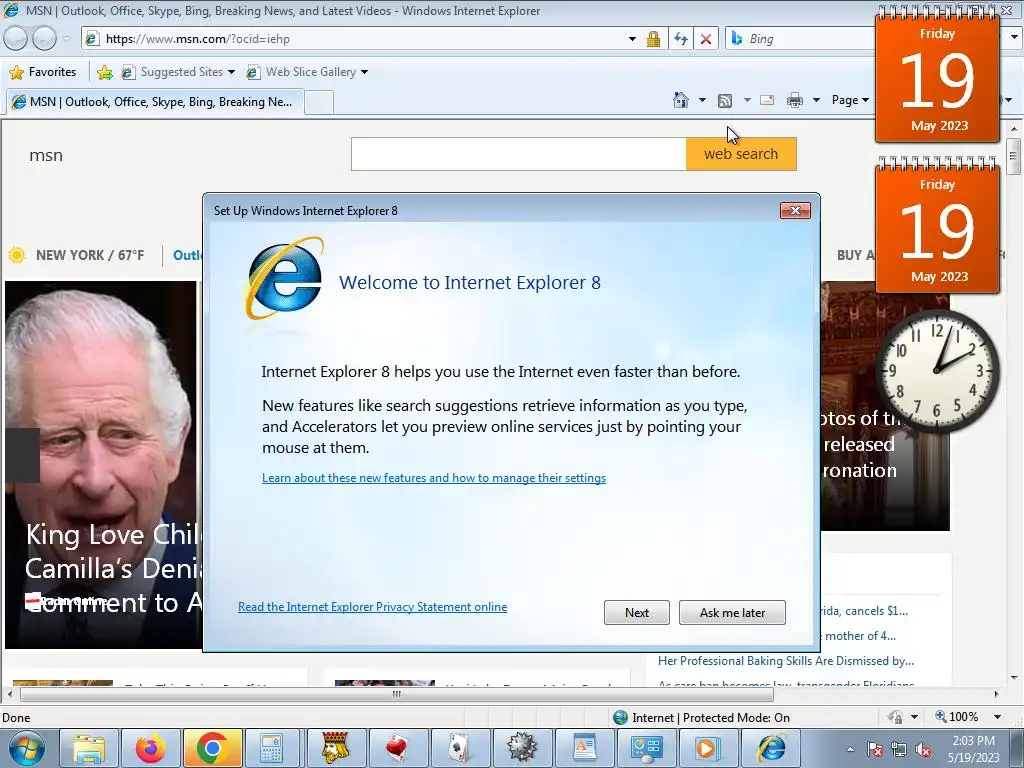Click the security lock icon in address bar

[x=653, y=39]
